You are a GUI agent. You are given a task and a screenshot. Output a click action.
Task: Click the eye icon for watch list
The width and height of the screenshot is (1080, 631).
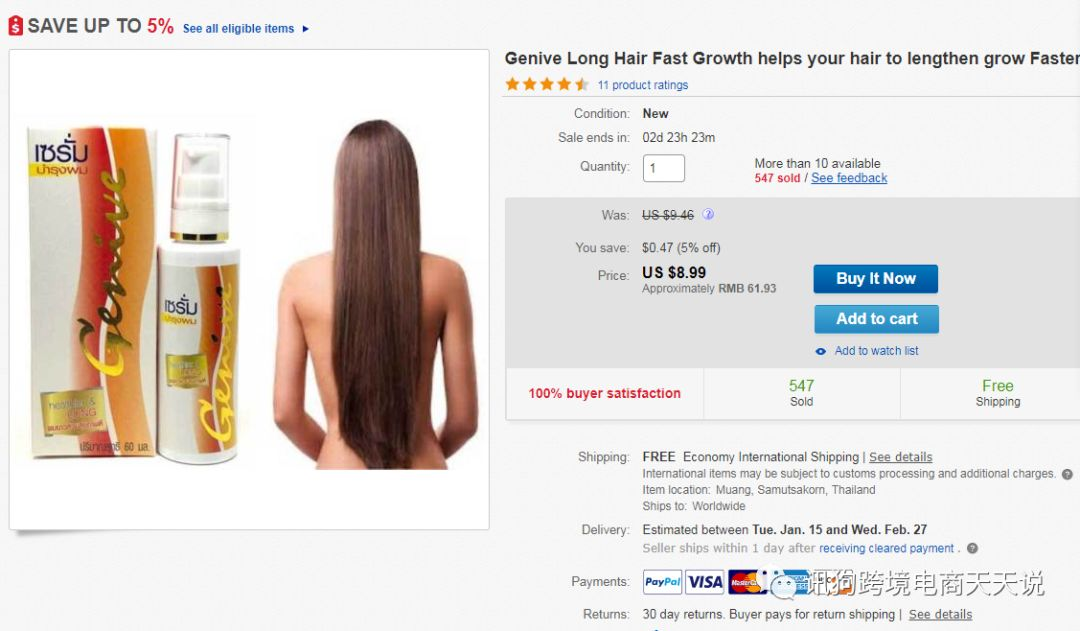820,351
